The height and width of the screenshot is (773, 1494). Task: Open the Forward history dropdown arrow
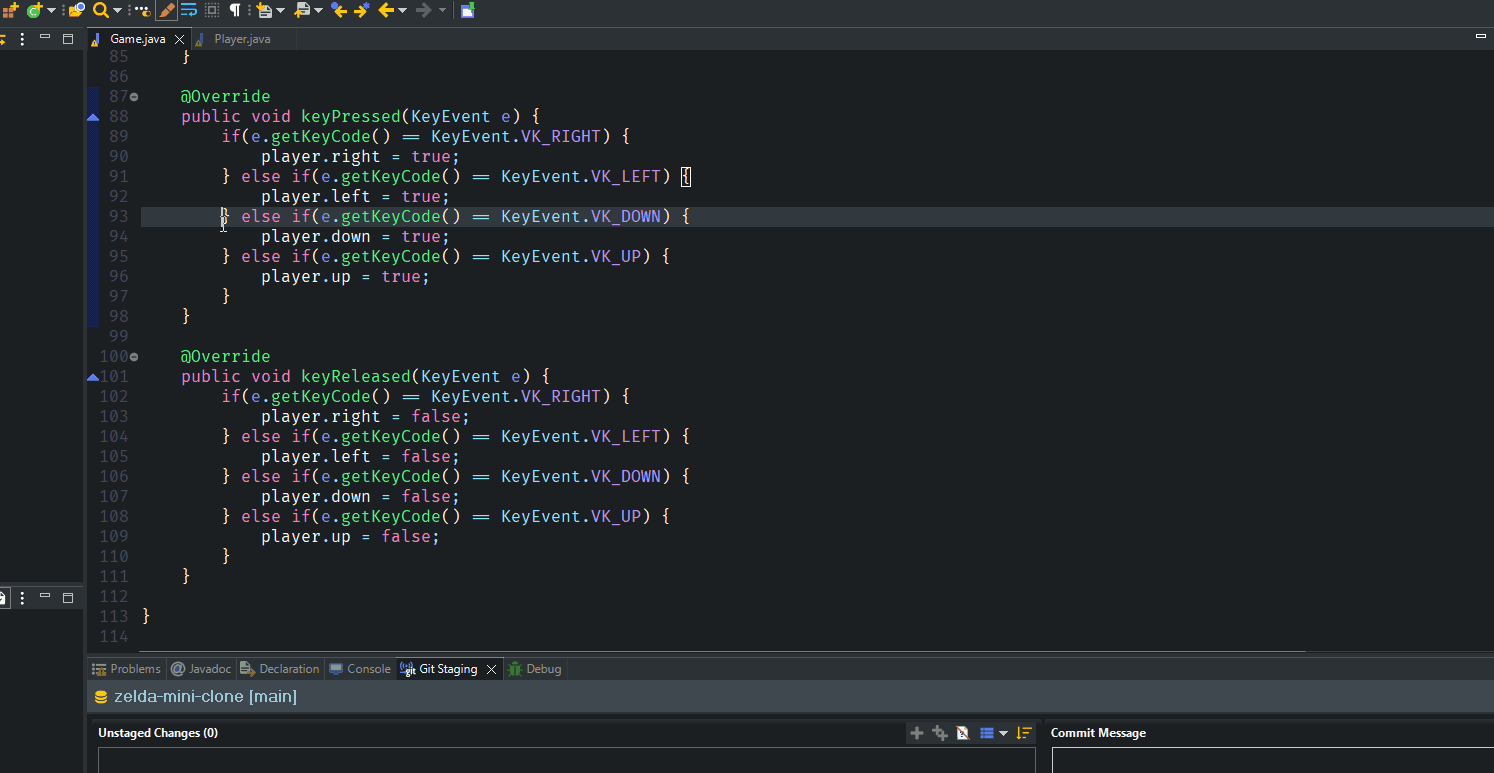click(x=441, y=10)
